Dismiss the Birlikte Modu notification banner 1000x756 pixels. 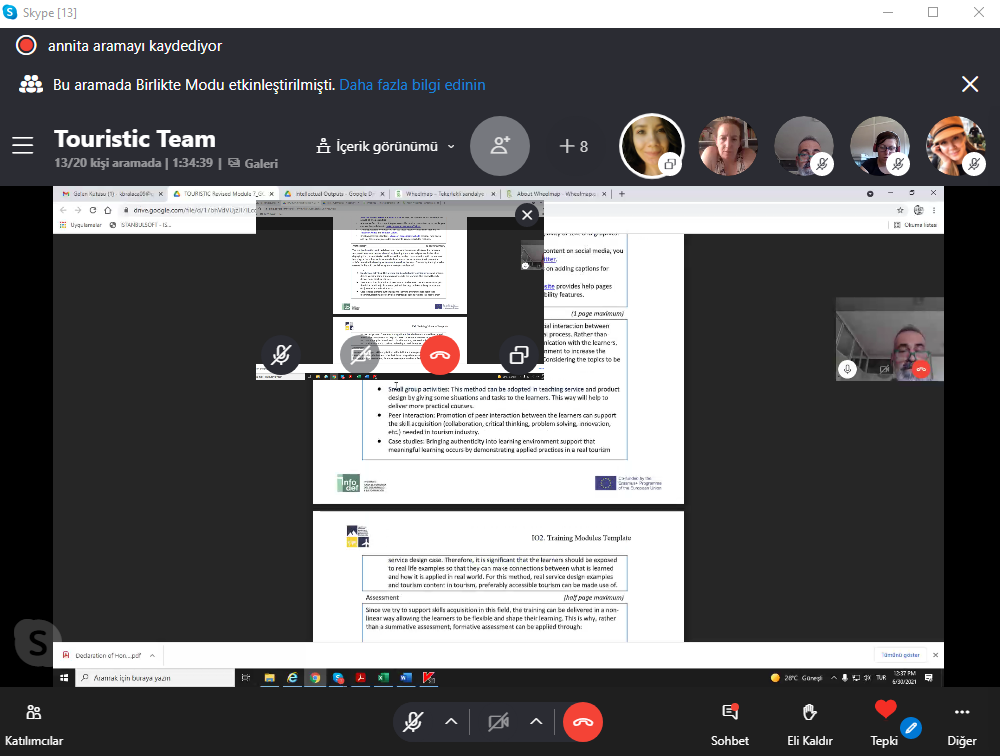pos(969,84)
